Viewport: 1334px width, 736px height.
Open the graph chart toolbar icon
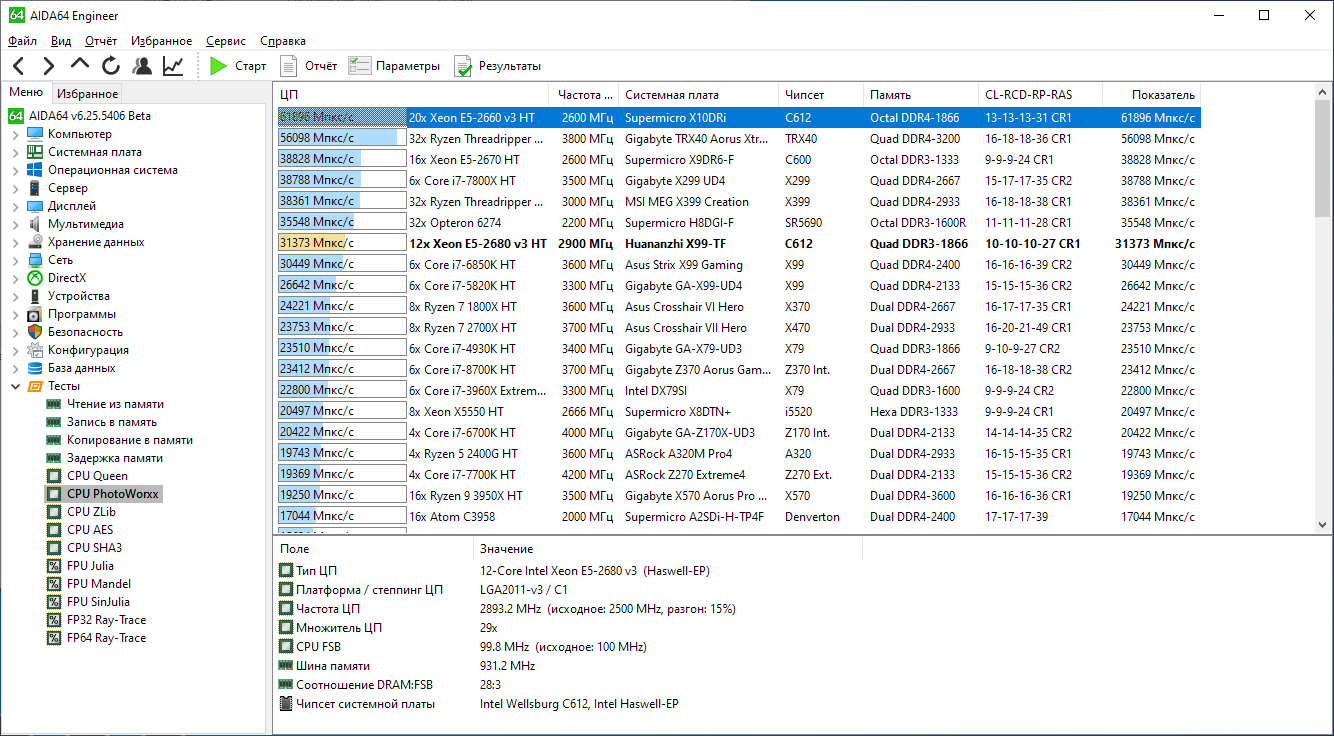[173, 66]
